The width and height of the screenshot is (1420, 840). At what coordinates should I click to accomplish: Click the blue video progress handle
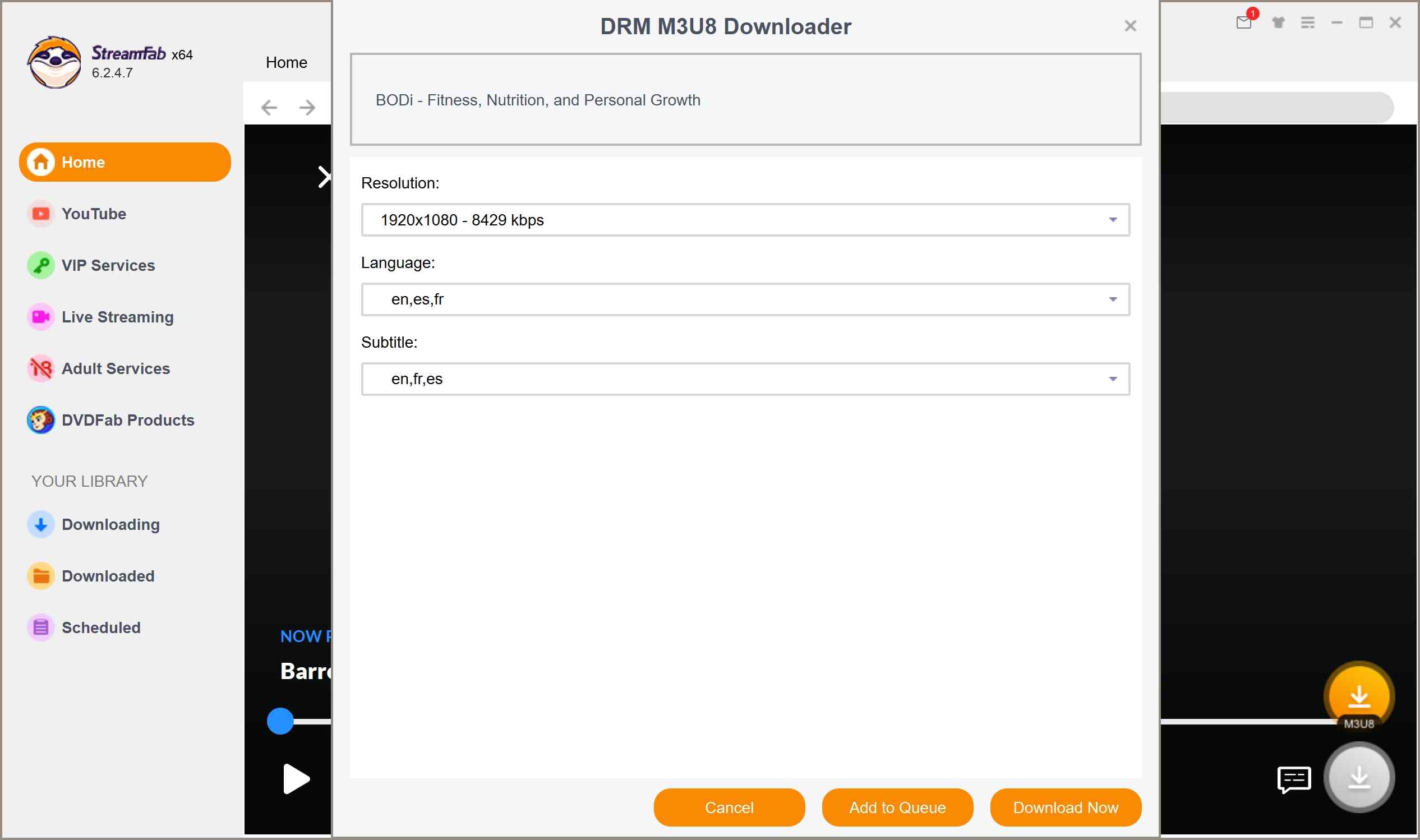coord(280,722)
